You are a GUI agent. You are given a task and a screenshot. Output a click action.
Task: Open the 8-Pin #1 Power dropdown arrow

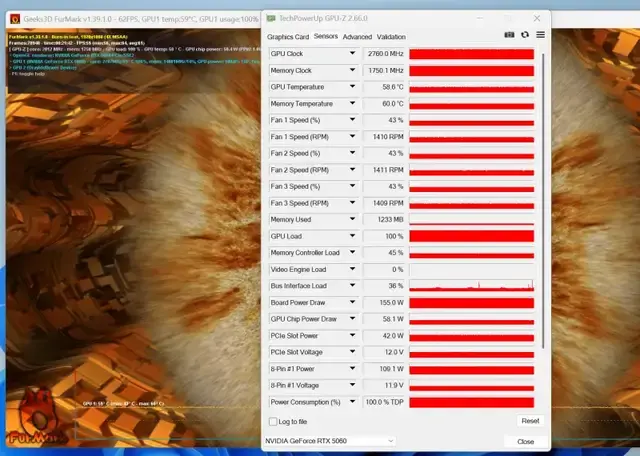(x=352, y=368)
